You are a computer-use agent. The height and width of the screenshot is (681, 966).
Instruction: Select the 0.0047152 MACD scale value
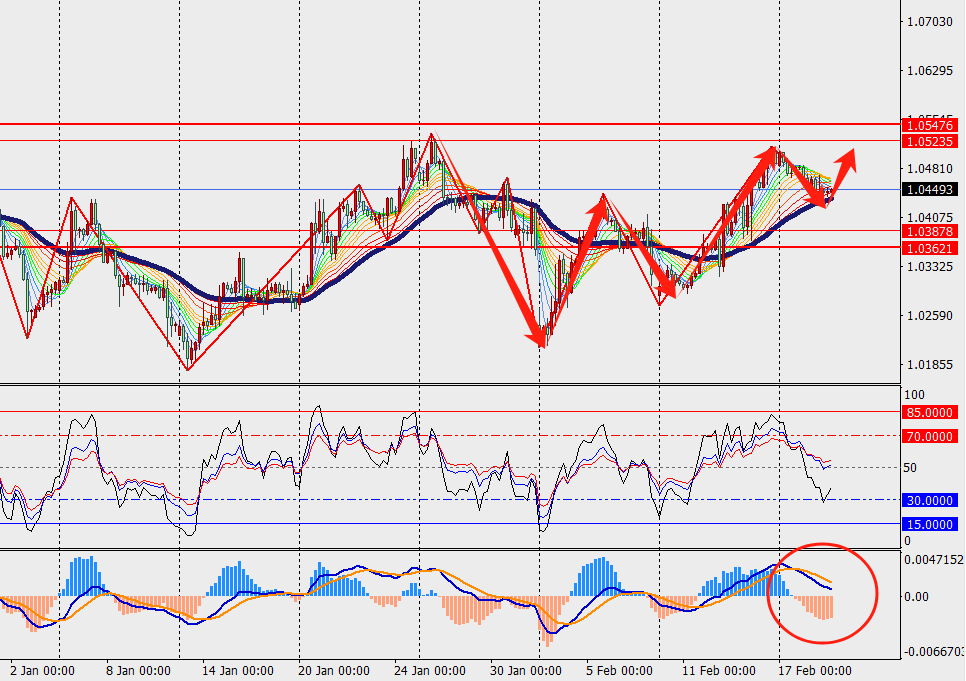(932, 560)
